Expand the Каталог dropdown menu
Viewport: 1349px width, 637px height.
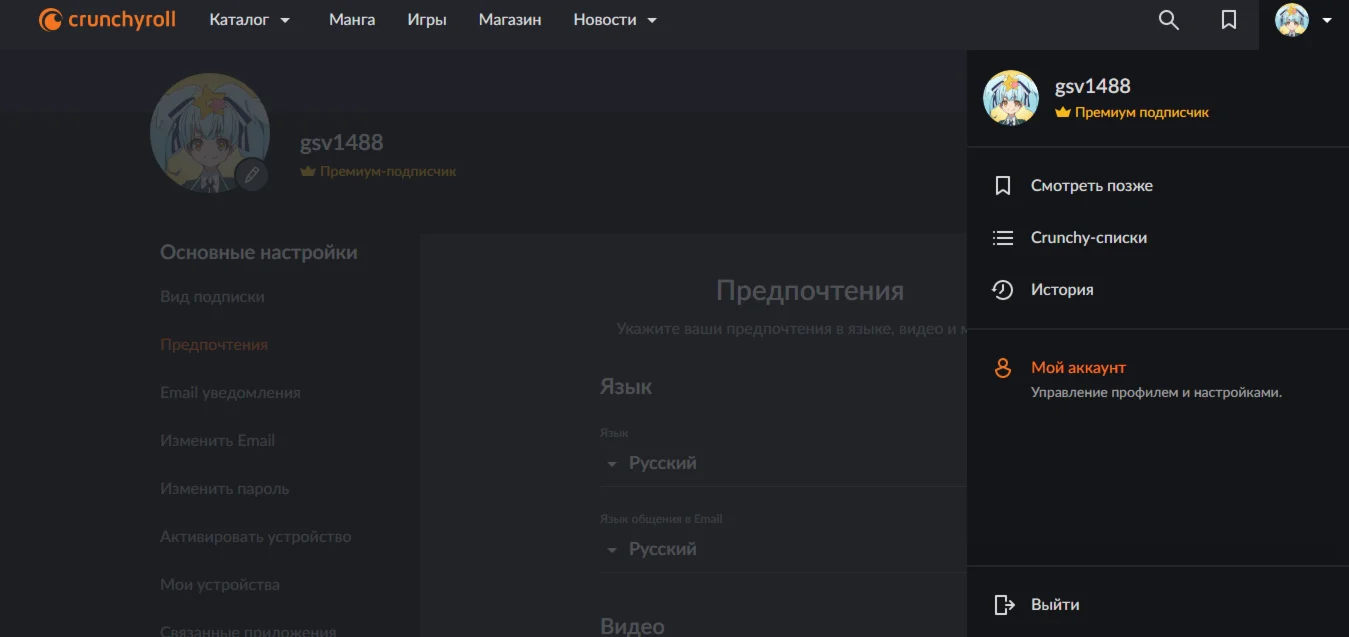pos(250,20)
